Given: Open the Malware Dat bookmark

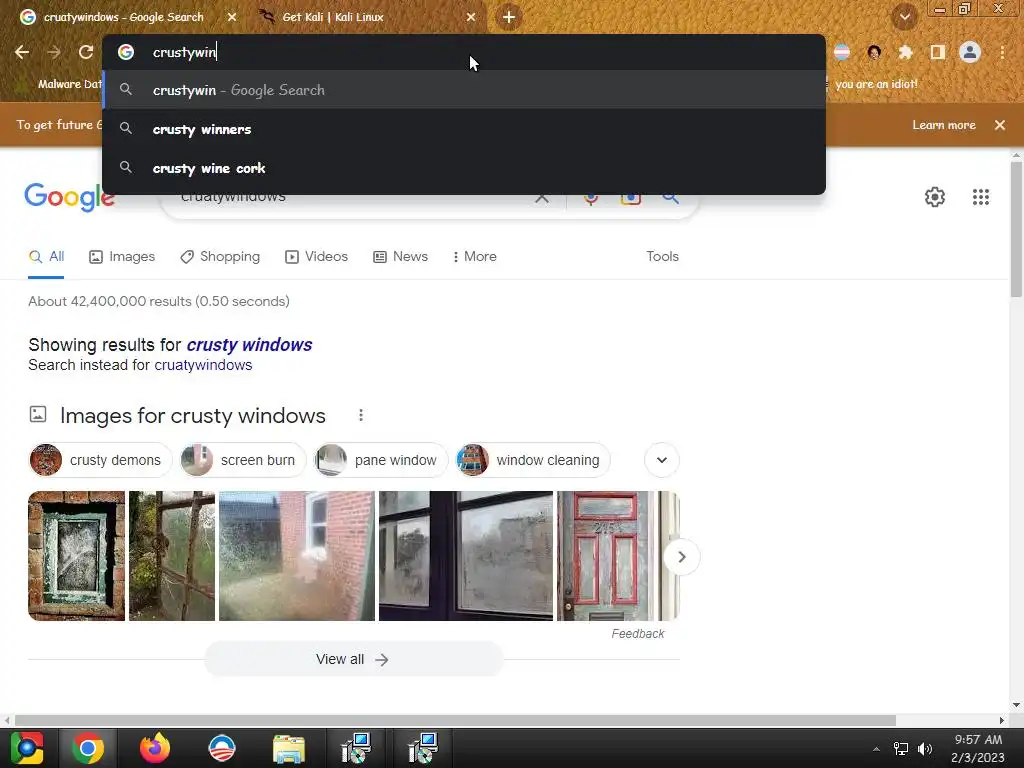Looking at the screenshot, I should click(60, 84).
